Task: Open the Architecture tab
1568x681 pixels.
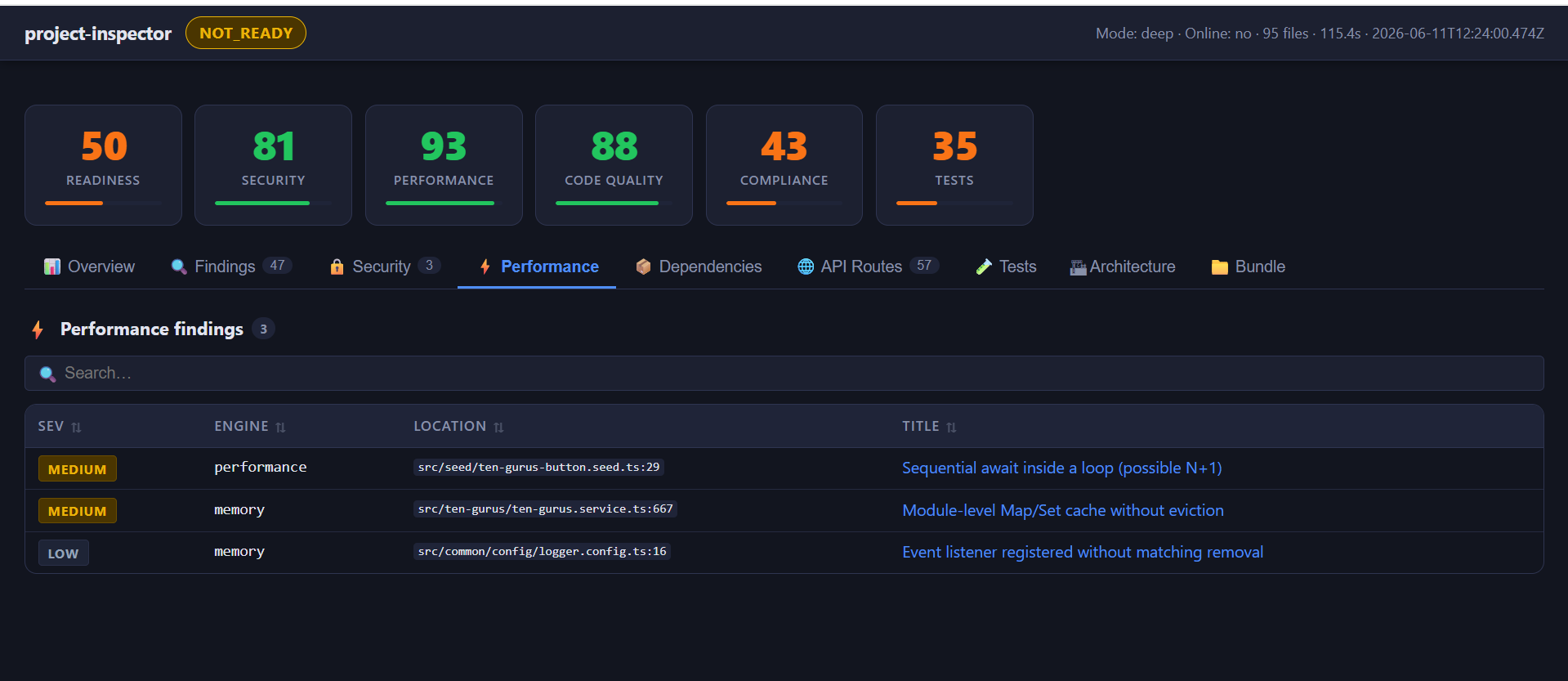Action: point(1123,267)
